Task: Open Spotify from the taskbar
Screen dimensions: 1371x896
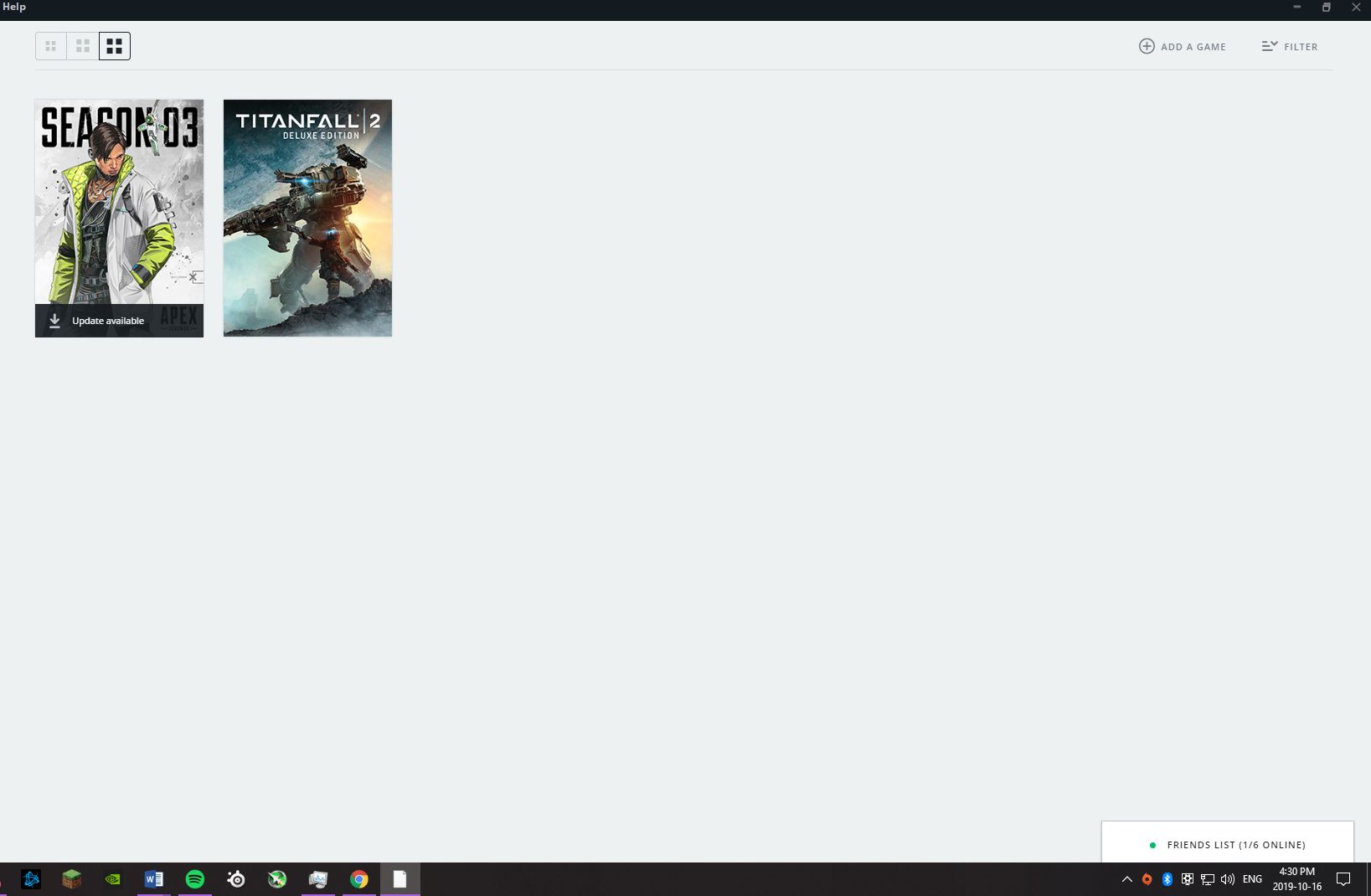Action: 195,879
